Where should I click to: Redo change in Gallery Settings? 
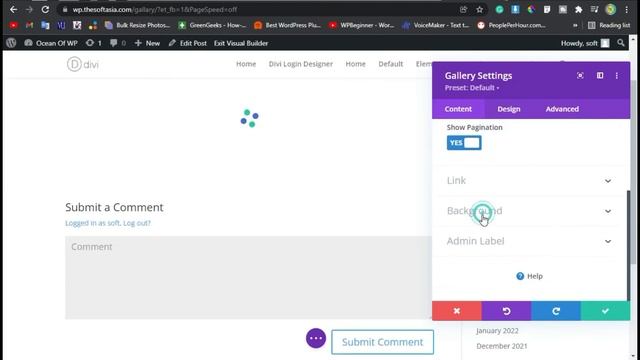click(556, 311)
